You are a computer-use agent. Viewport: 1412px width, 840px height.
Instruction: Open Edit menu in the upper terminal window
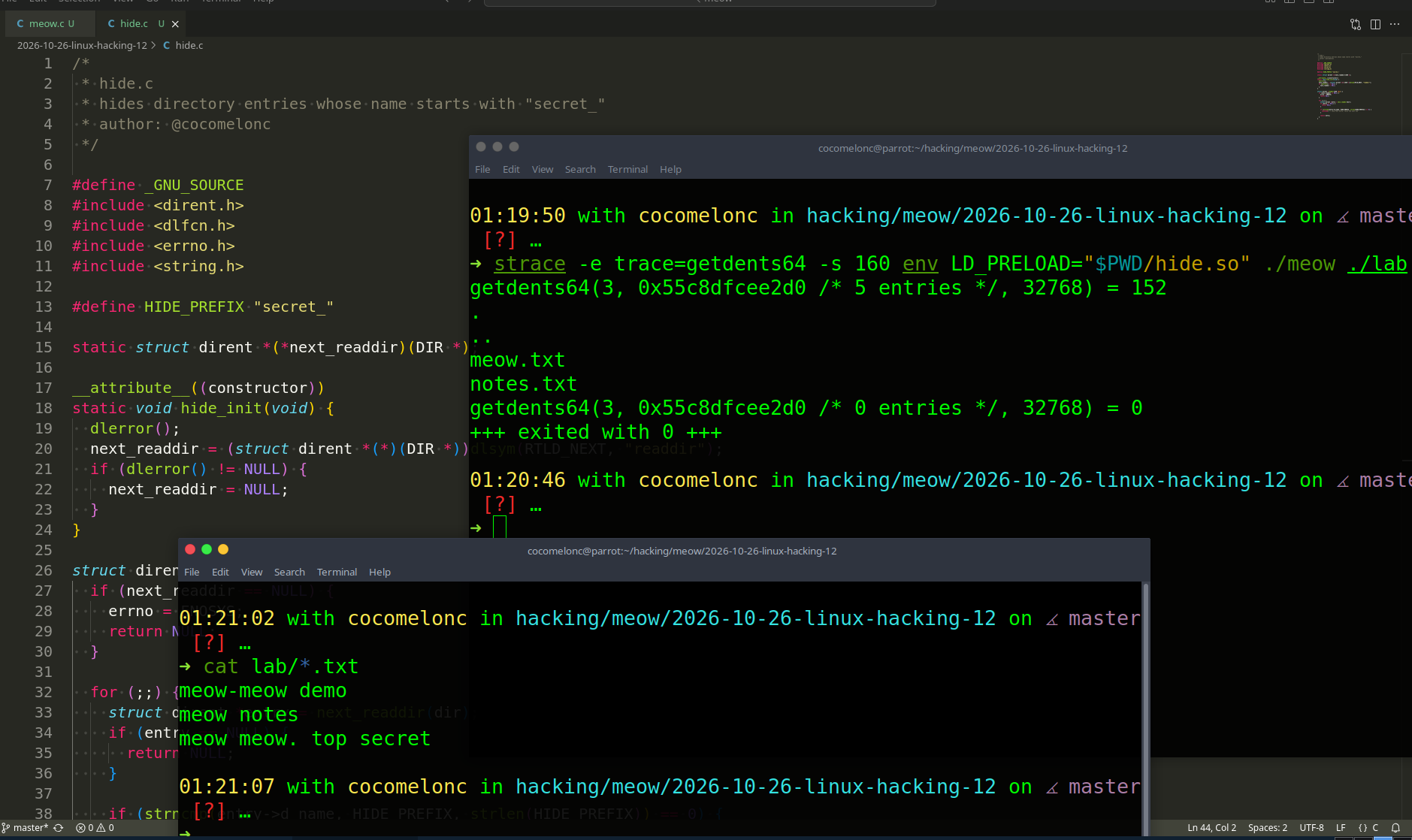pyautogui.click(x=511, y=169)
